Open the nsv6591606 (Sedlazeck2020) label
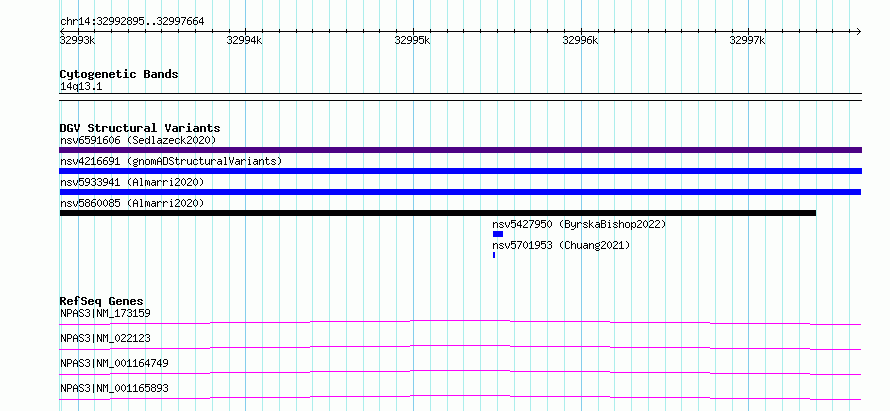Viewport: 890px width, 411px height. [x=138, y=140]
